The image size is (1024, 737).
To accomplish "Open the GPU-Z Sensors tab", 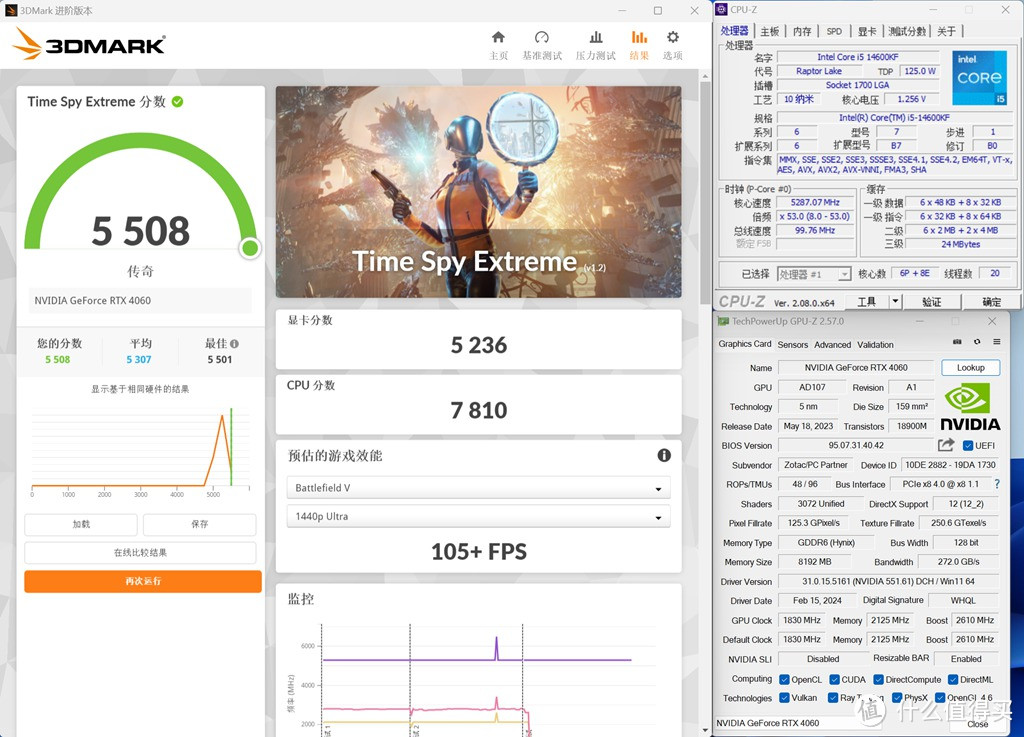I will pyautogui.click(x=792, y=345).
